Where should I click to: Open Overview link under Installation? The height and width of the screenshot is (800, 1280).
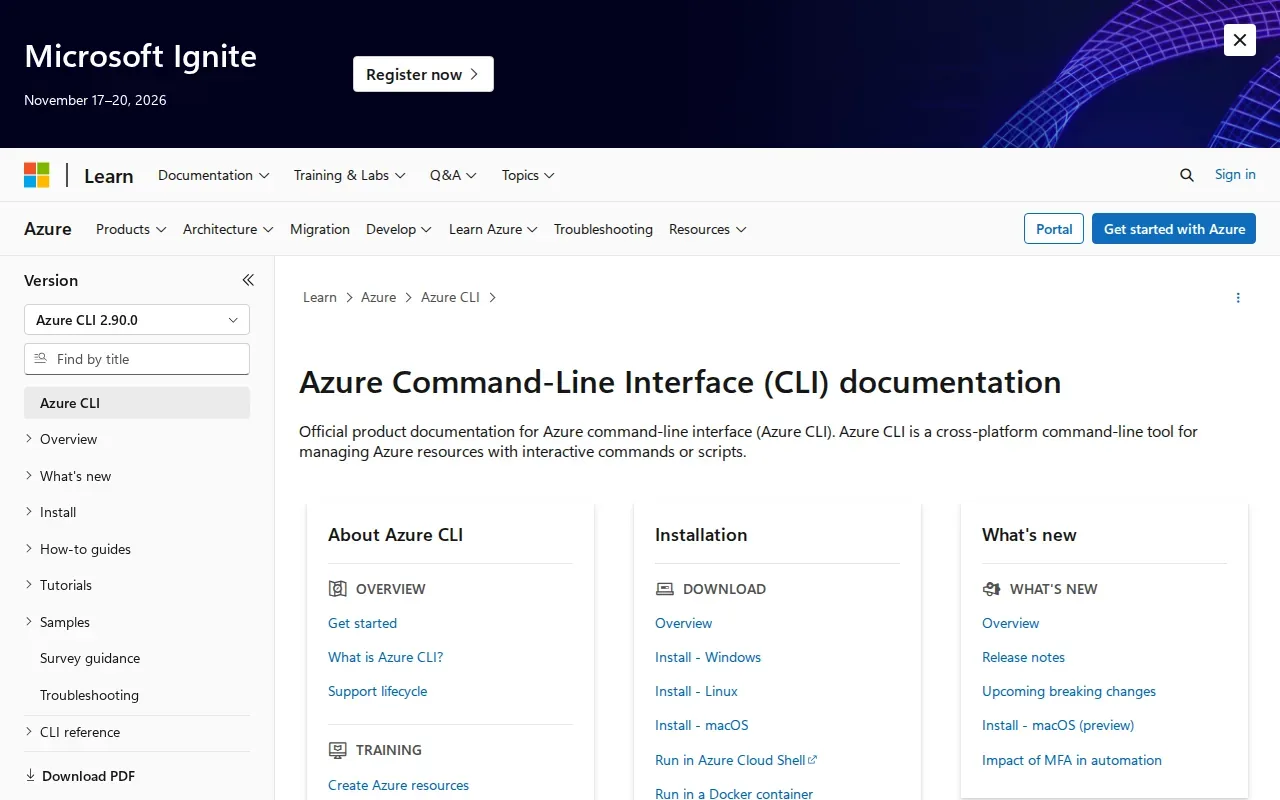pyautogui.click(x=684, y=623)
